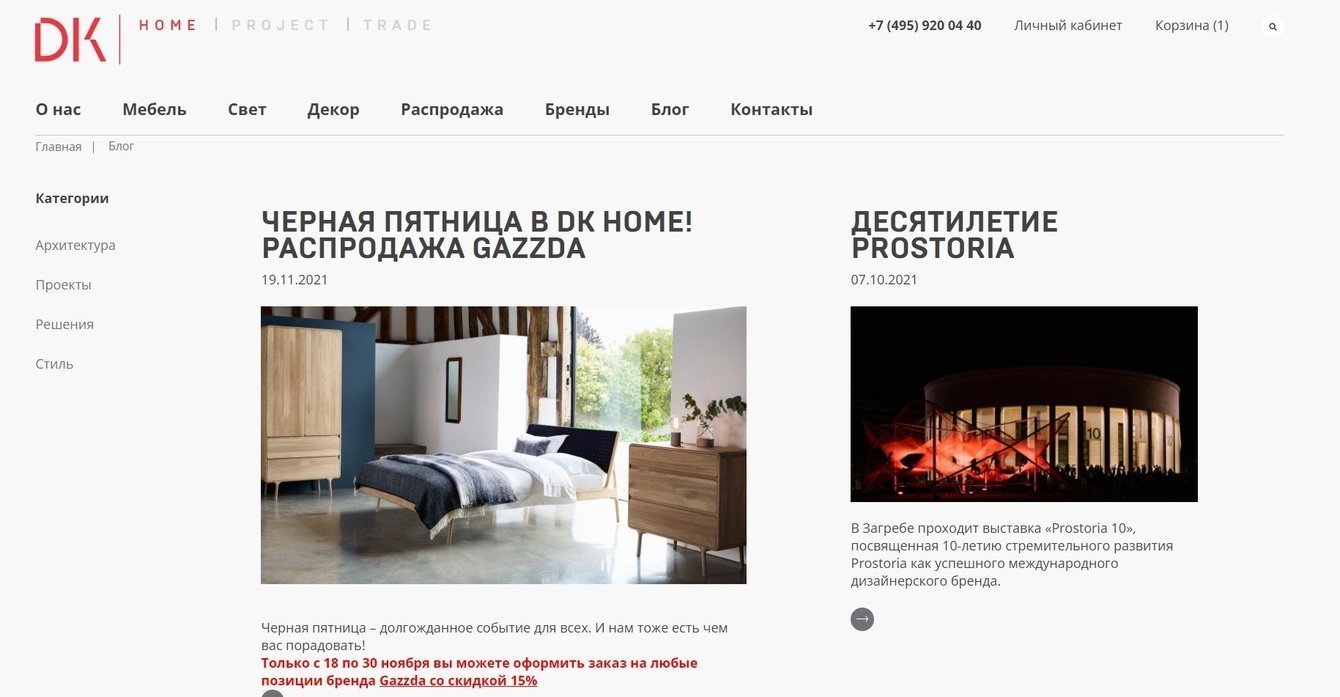The height and width of the screenshot is (697, 1340).
Task: Switch to the PROJECT tab
Action: tap(280, 25)
